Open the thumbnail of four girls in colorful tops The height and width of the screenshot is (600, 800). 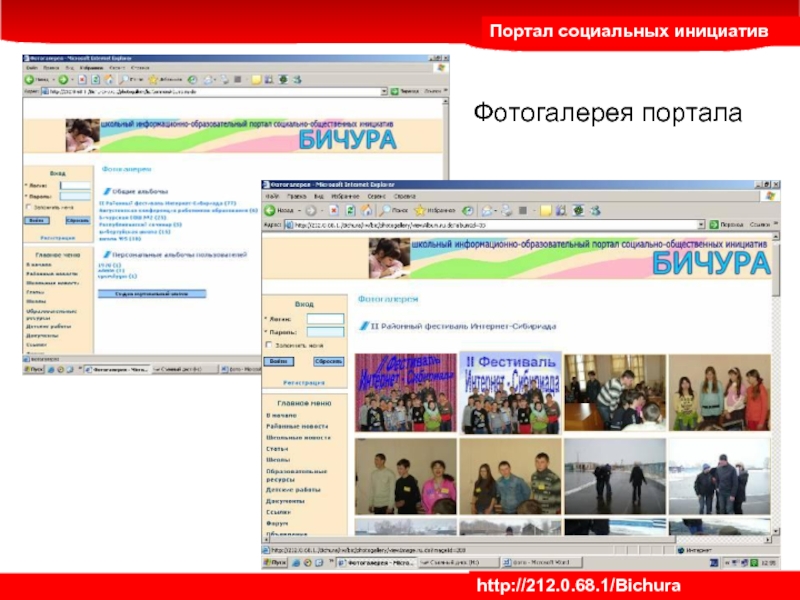coord(719,392)
